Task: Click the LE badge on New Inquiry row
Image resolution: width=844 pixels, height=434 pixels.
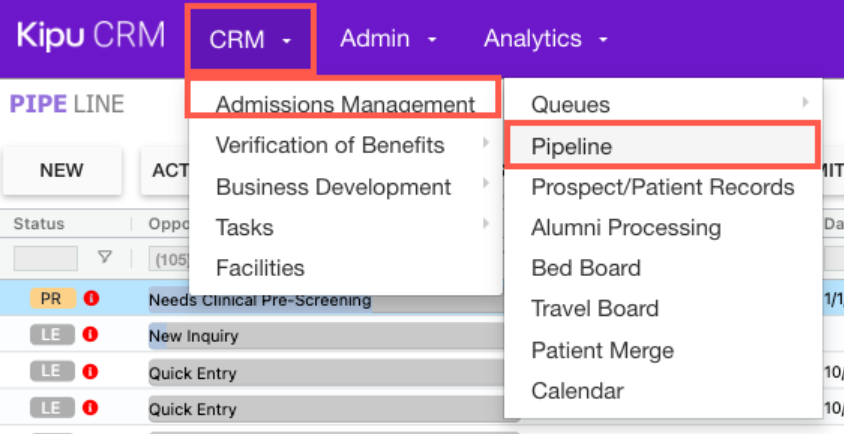Action: point(51,335)
